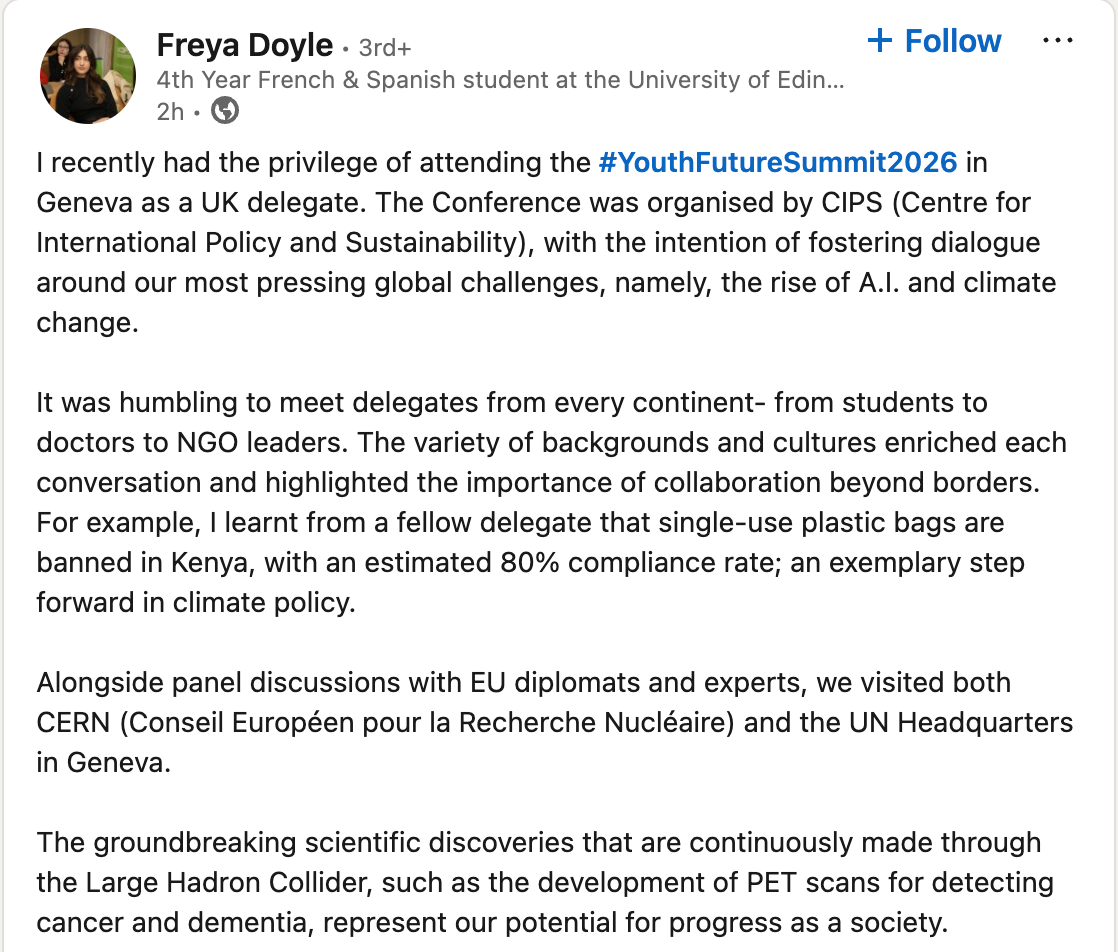
Task: Open the three-dot post options menu
Action: tap(1057, 41)
